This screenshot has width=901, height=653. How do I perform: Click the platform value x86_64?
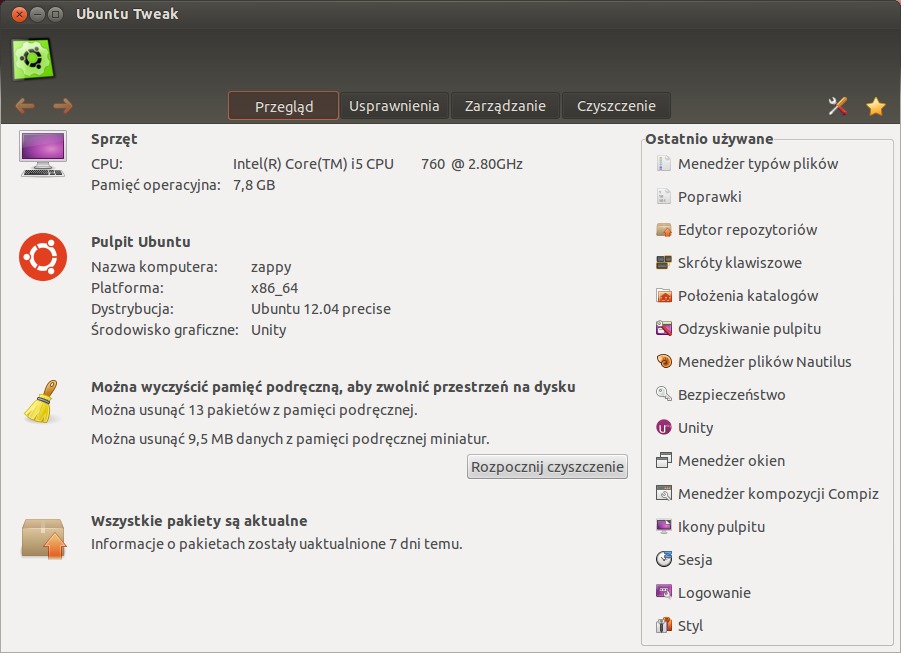point(275,288)
